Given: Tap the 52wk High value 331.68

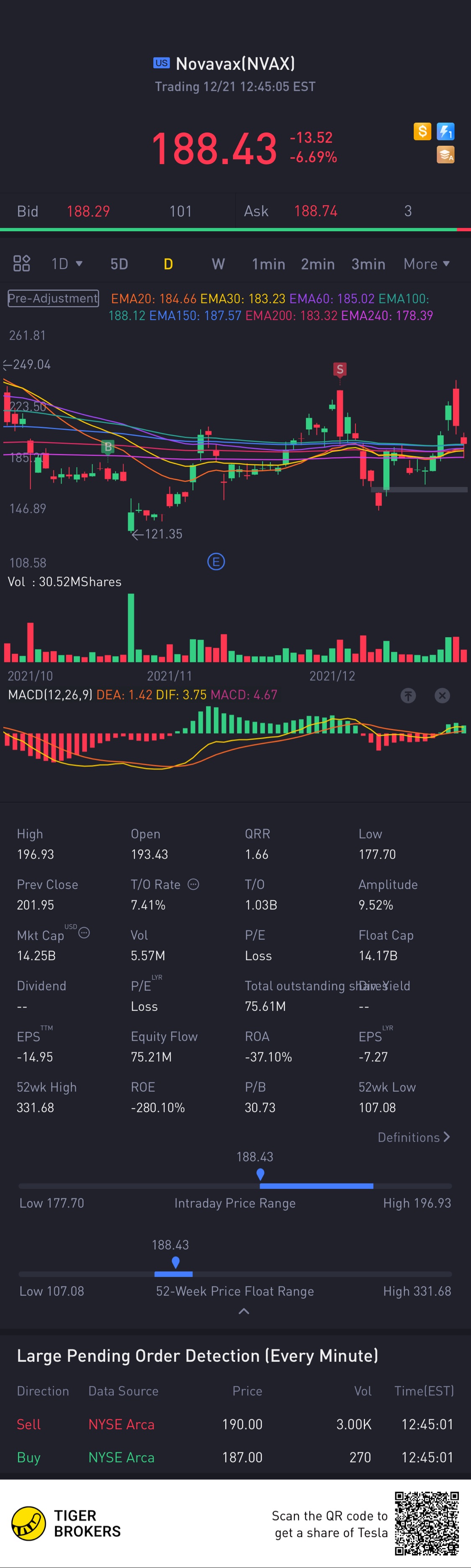Looking at the screenshot, I should (x=35, y=1108).
